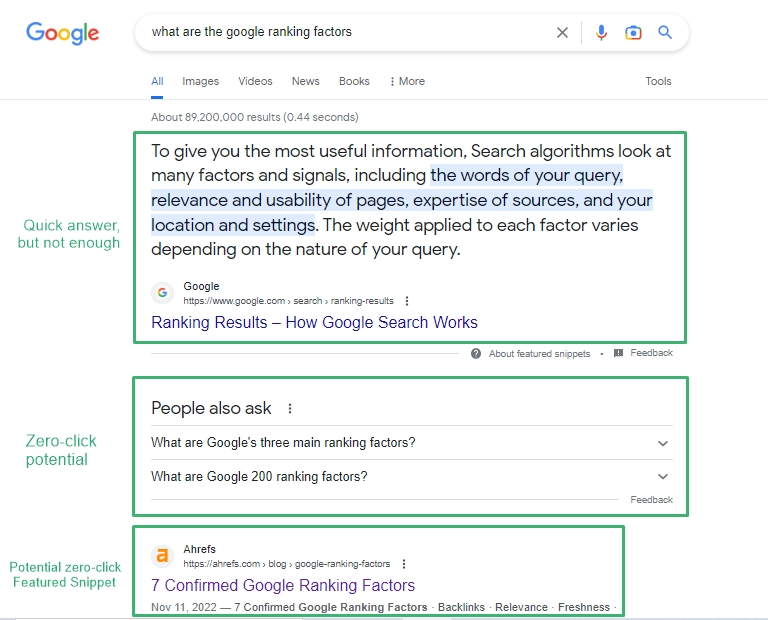
Task: Switch to the Images tab
Action: pyautogui.click(x=200, y=81)
